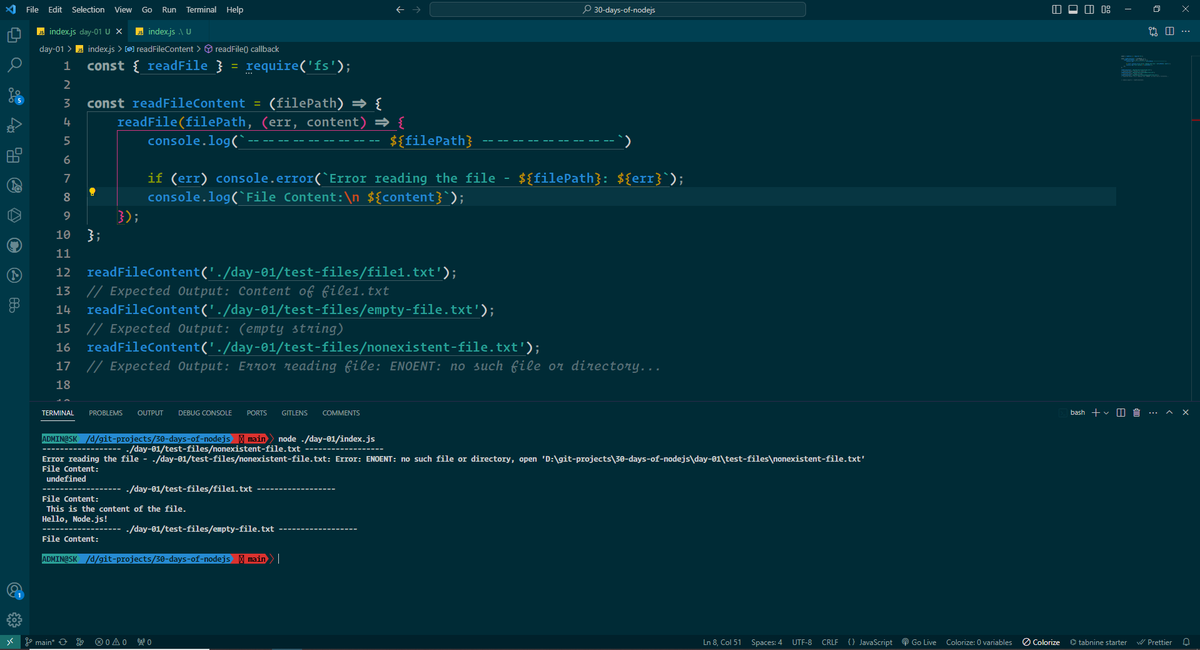Kill terminal with the trash icon
Screen dimensions: 1200x650
tap(1137, 412)
